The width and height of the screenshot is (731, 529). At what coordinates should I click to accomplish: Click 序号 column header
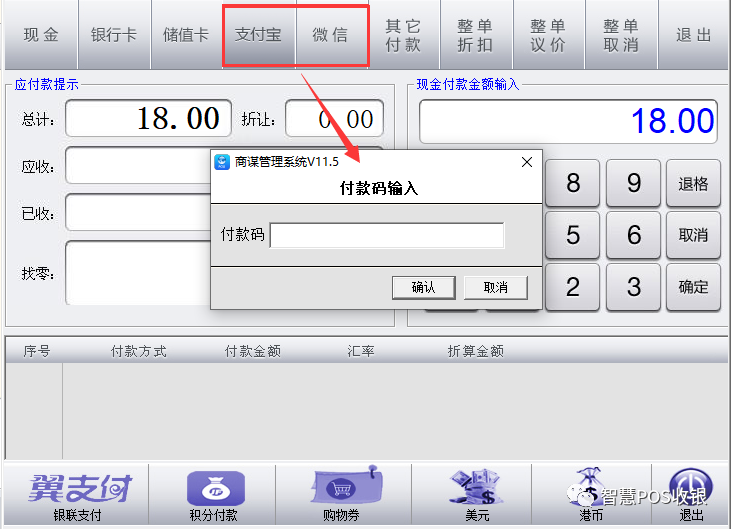coord(36,351)
